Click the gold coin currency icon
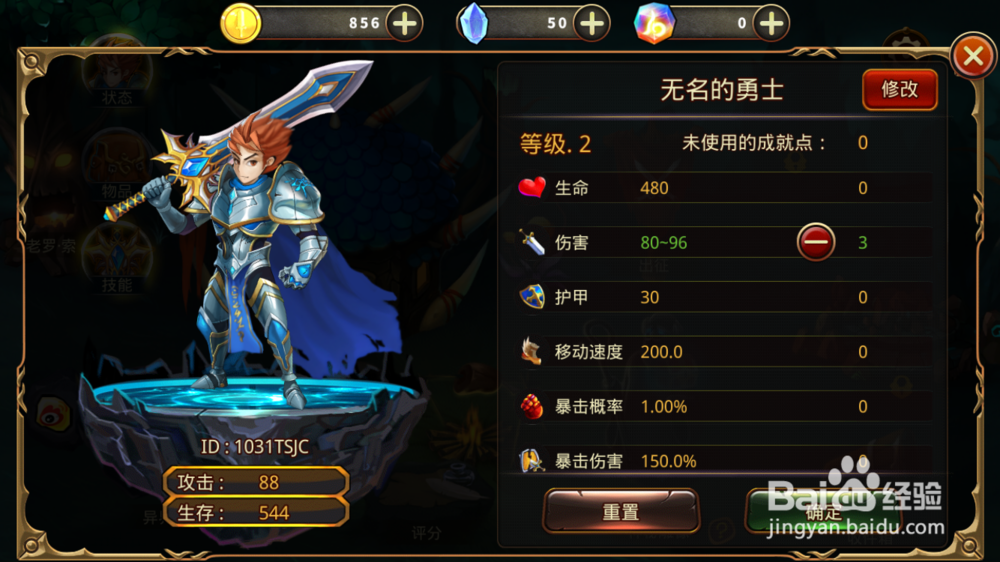1000x562 pixels. click(x=240, y=24)
